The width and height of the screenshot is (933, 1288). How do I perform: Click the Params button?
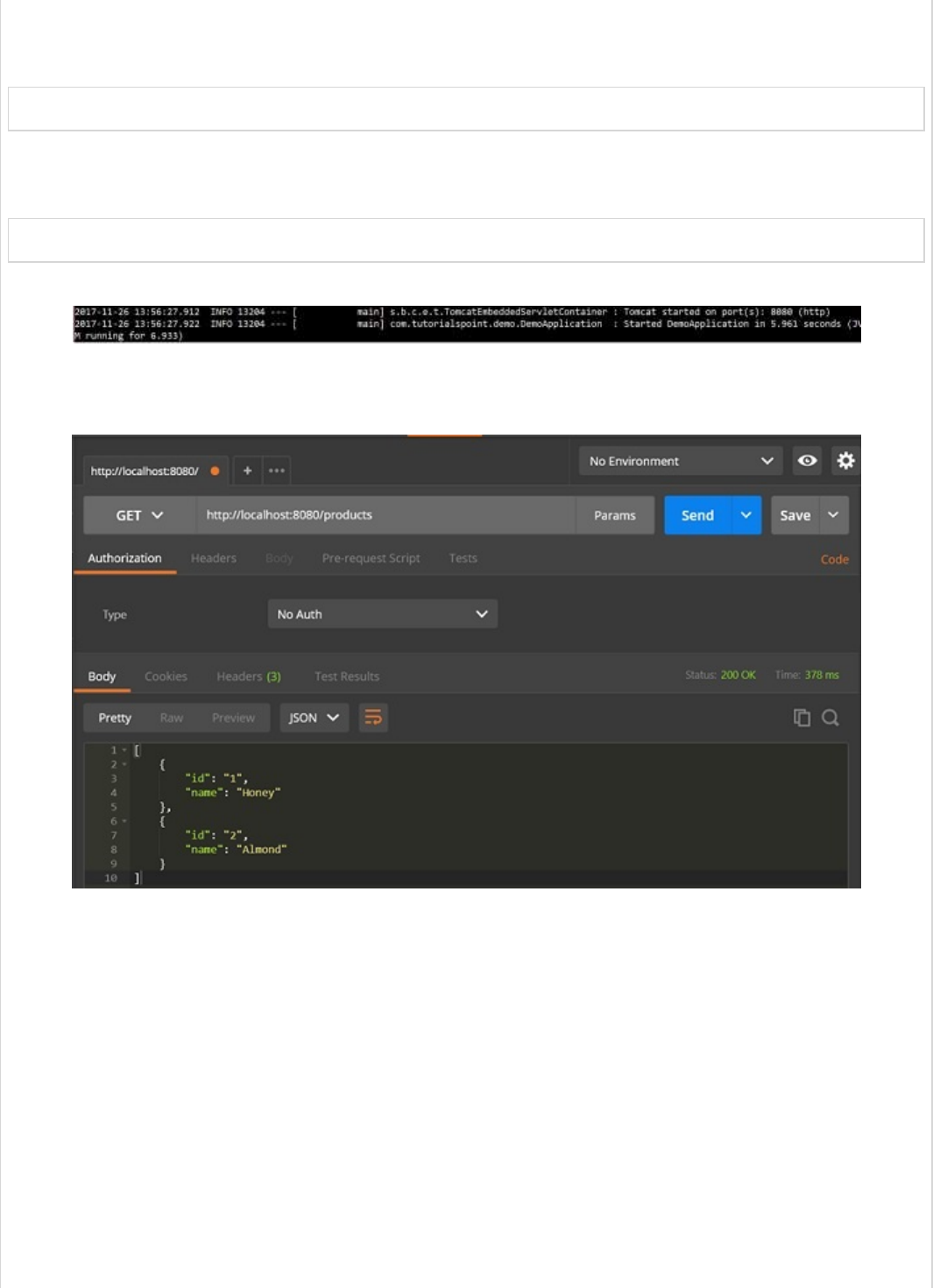[615, 515]
